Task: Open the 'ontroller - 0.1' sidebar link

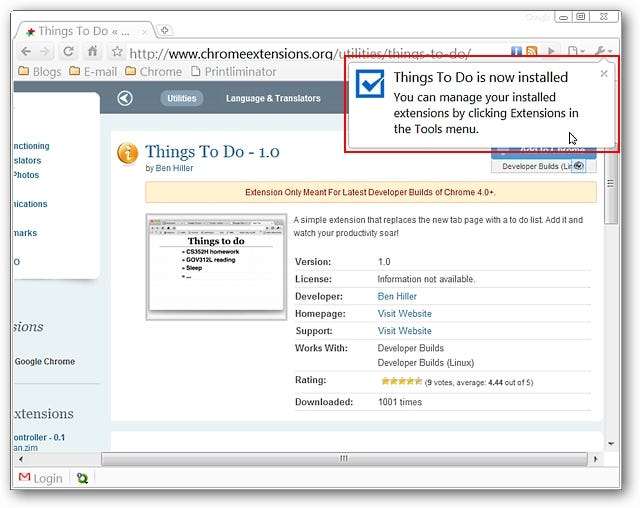Action: [x=39, y=437]
